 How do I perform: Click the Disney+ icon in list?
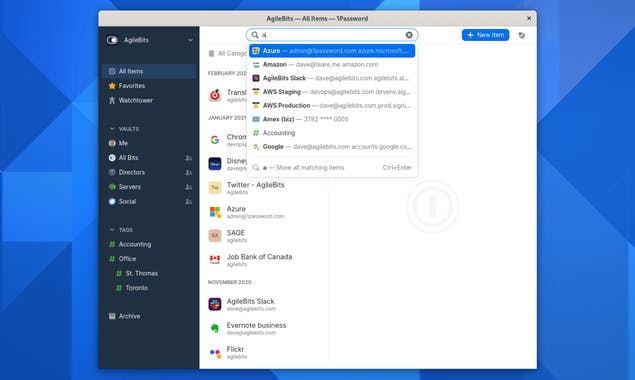point(215,164)
